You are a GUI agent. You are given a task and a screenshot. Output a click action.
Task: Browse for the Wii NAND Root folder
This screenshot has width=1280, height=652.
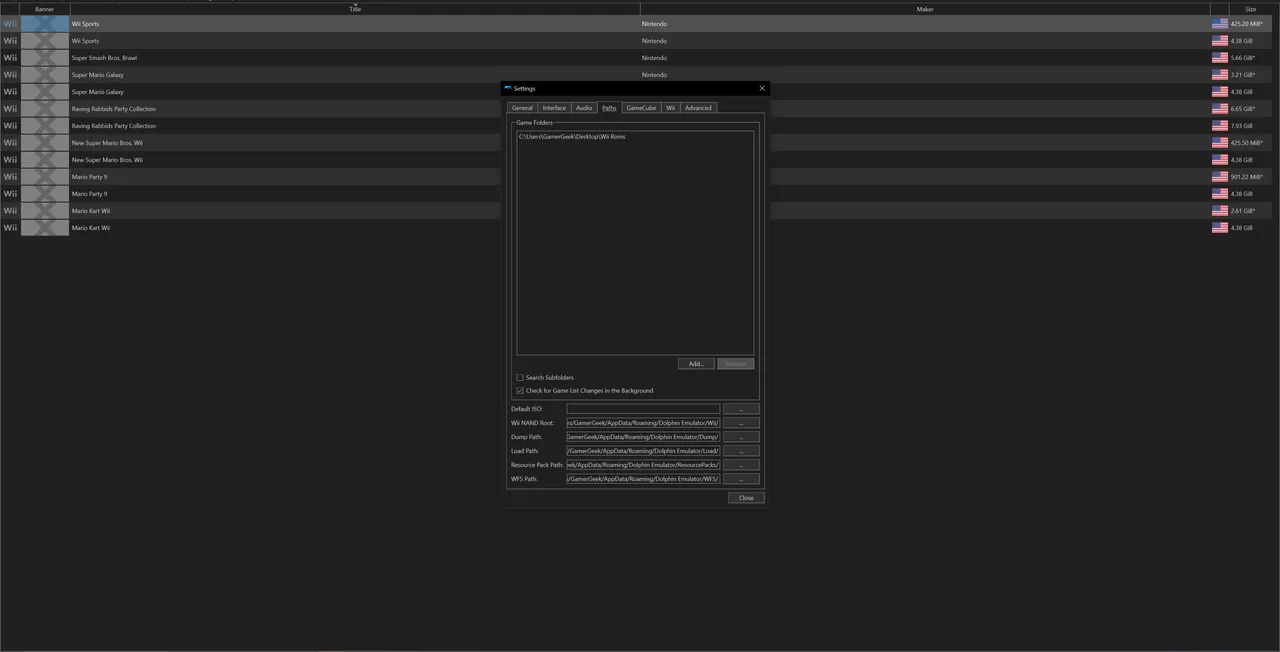[741, 423]
